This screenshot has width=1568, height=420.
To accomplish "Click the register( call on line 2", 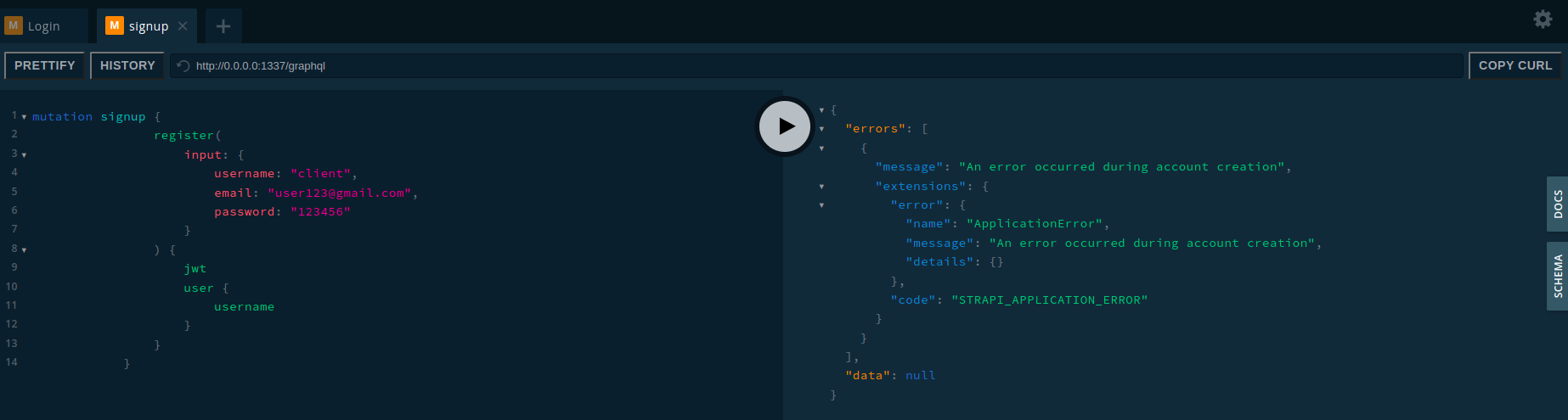I will (x=188, y=136).
